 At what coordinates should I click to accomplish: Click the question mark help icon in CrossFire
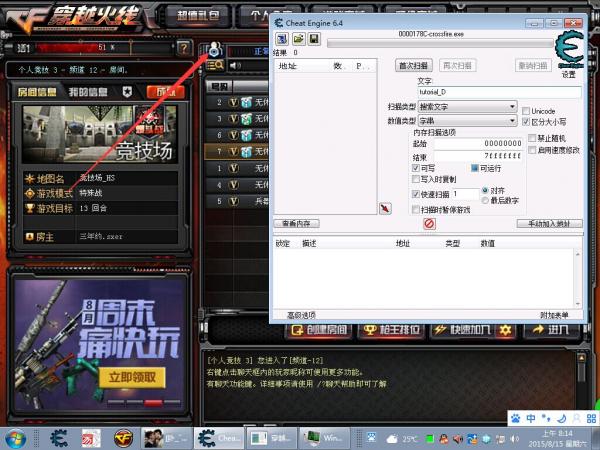pyautogui.click(x=184, y=48)
